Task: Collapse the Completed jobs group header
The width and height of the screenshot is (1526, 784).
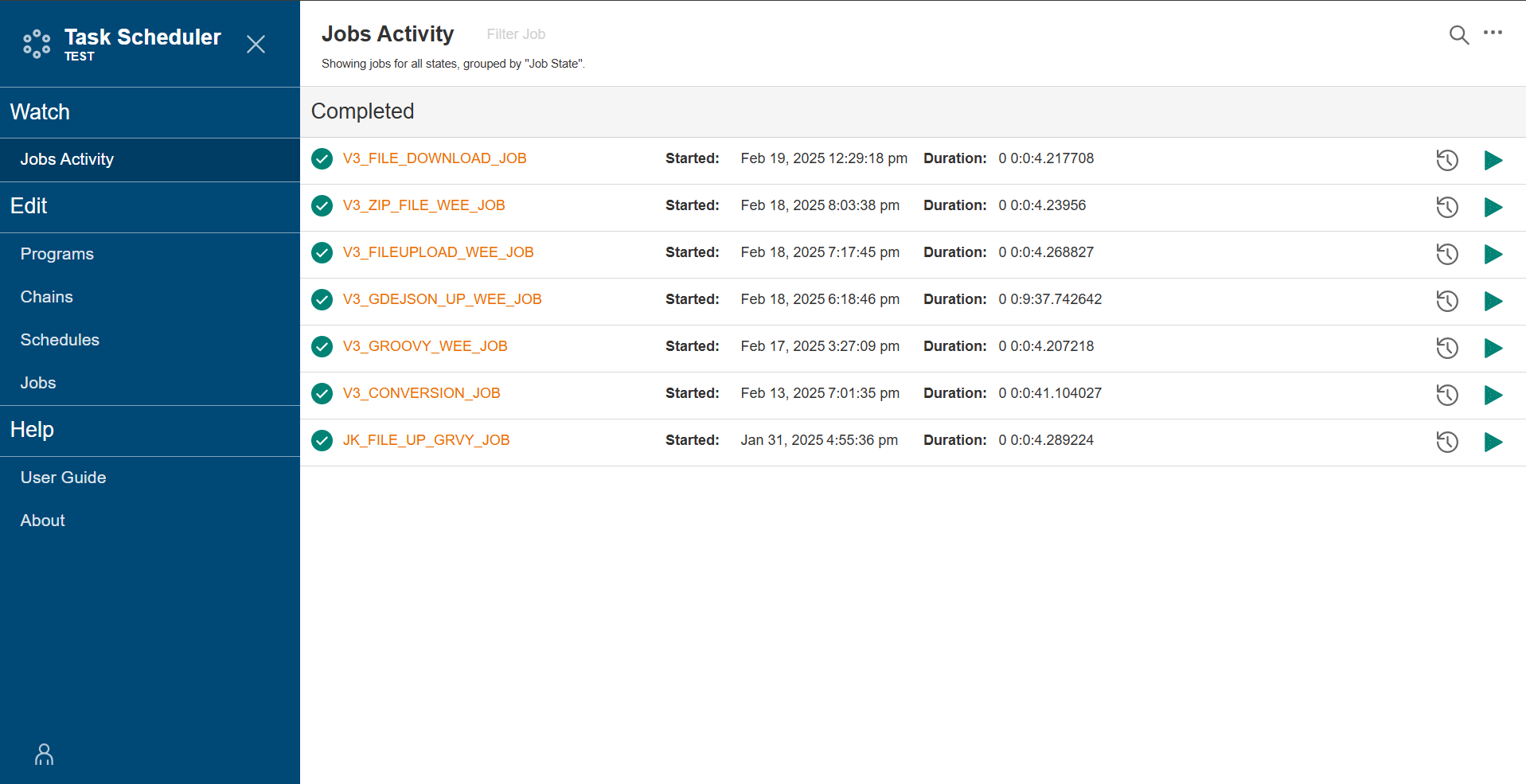Action: pos(362,111)
